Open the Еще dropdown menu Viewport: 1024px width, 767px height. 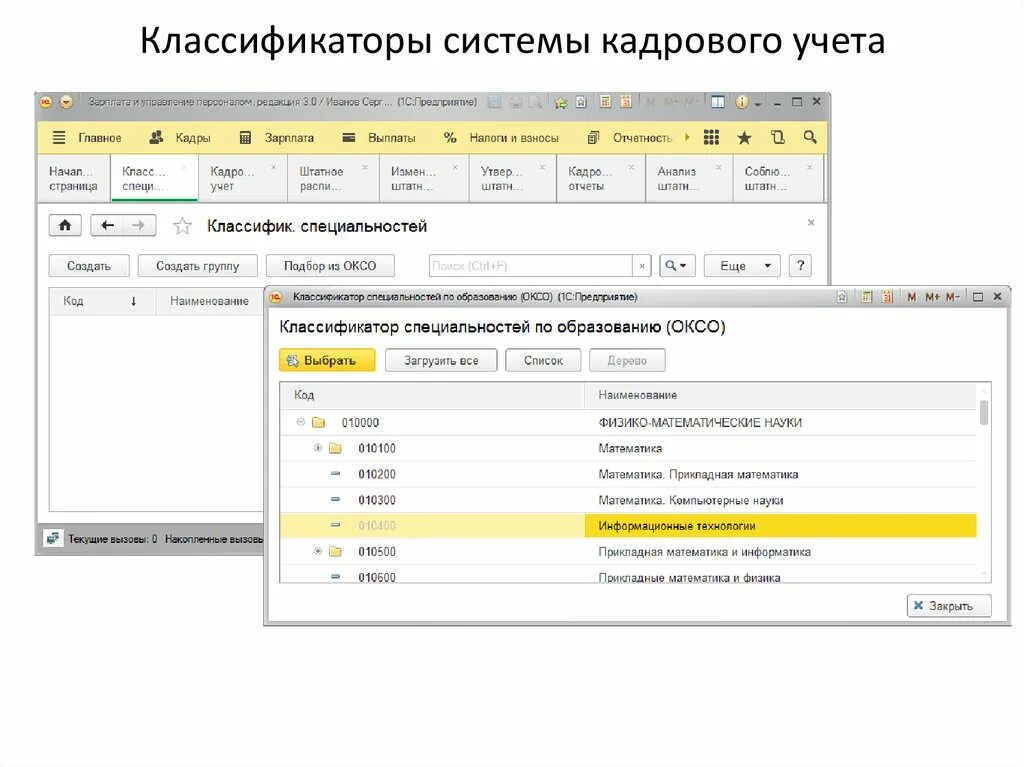(x=742, y=265)
